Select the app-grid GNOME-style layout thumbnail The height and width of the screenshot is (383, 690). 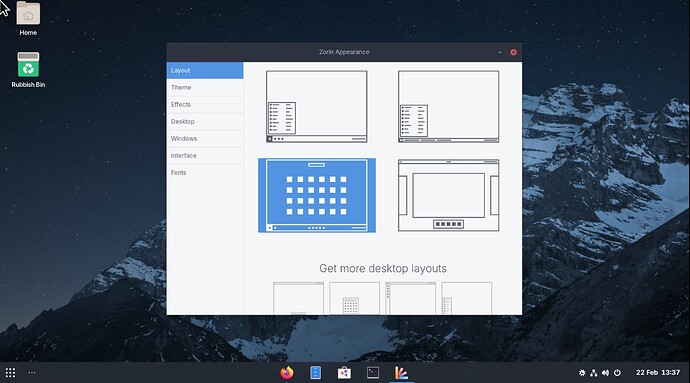317,195
